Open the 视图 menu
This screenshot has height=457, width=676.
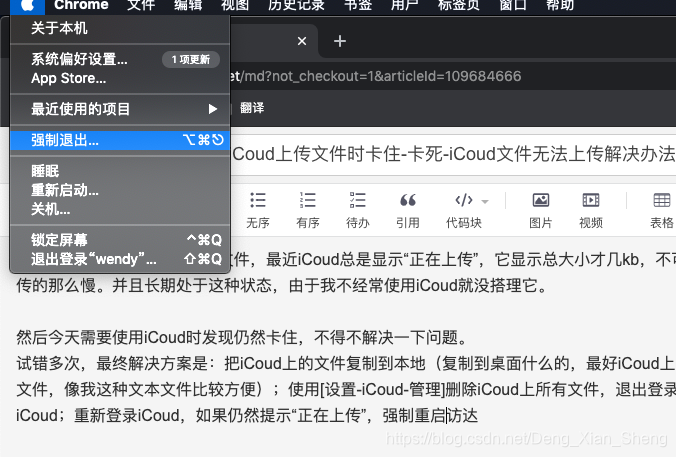point(235,5)
